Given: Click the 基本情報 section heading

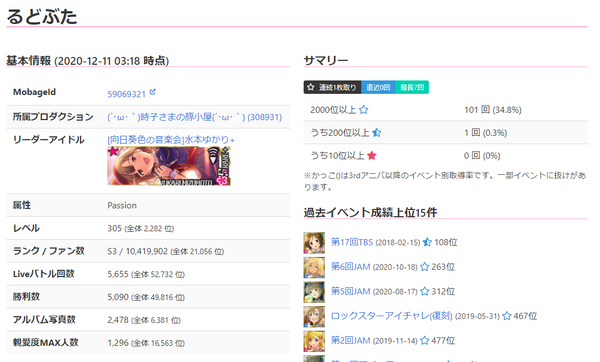Looking at the screenshot, I should click(x=88, y=60).
